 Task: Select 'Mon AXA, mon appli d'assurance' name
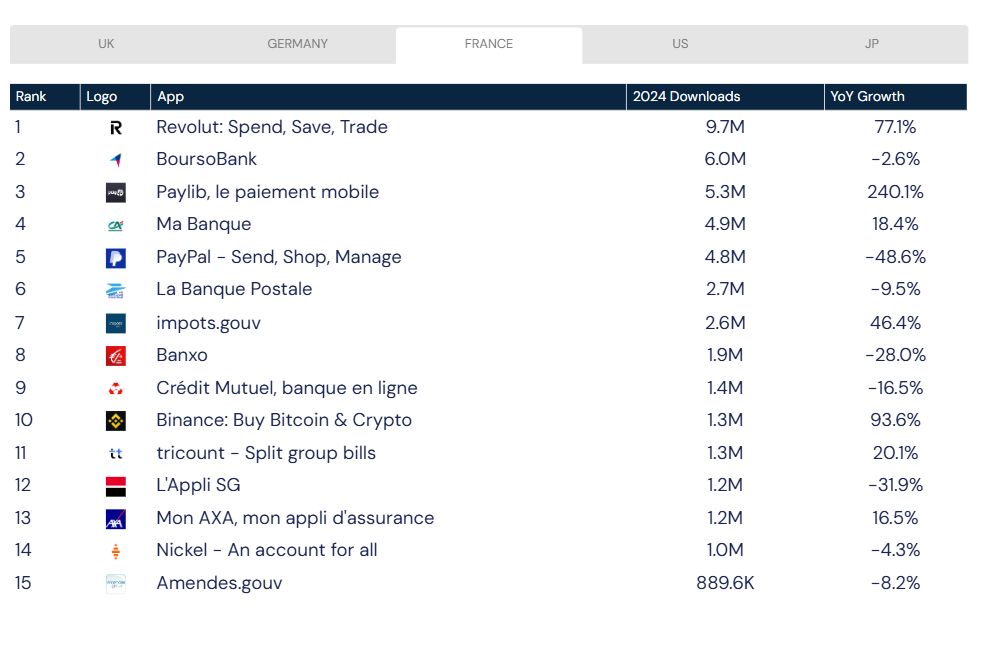point(295,518)
